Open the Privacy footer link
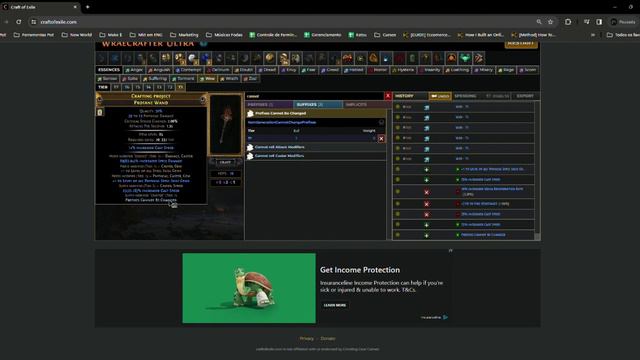This screenshot has width=640, height=360. 307,338
